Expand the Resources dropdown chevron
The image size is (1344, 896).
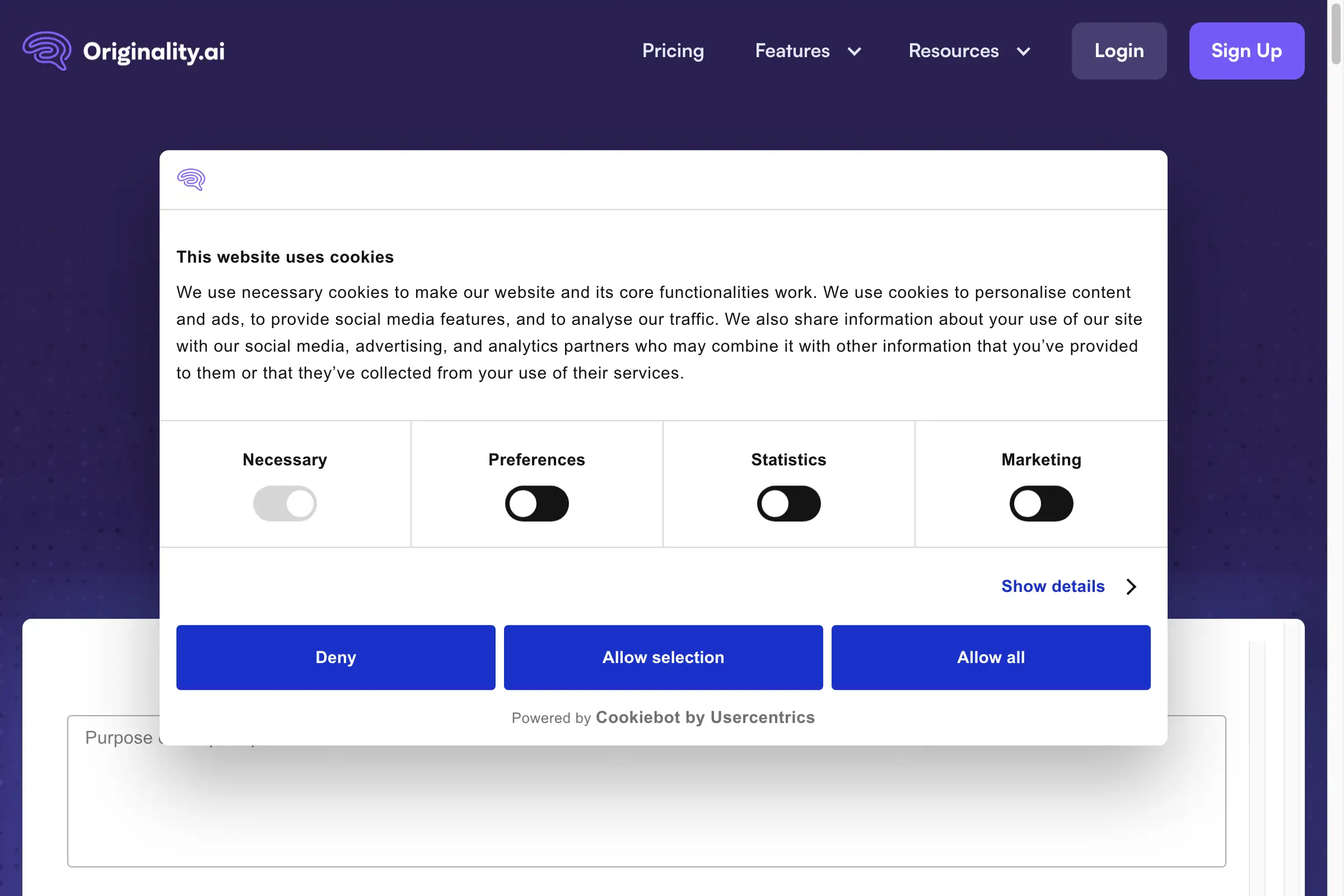coord(1024,52)
